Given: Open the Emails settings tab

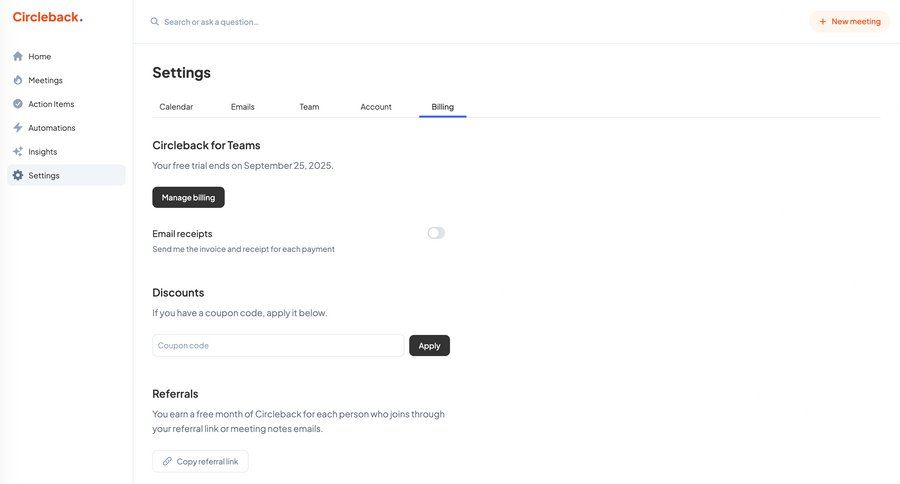Looking at the screenshot, I should click(x=243, y=107).
